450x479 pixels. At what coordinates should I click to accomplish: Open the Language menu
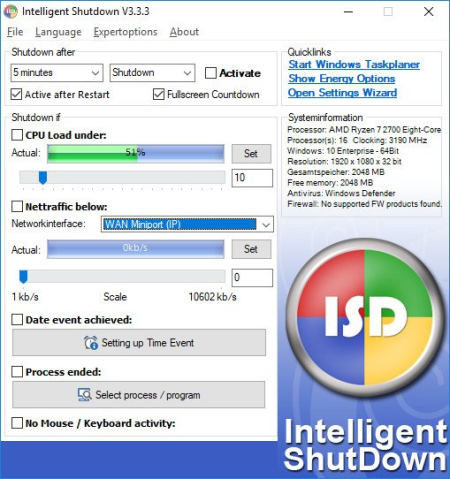[x=58, y=32]
